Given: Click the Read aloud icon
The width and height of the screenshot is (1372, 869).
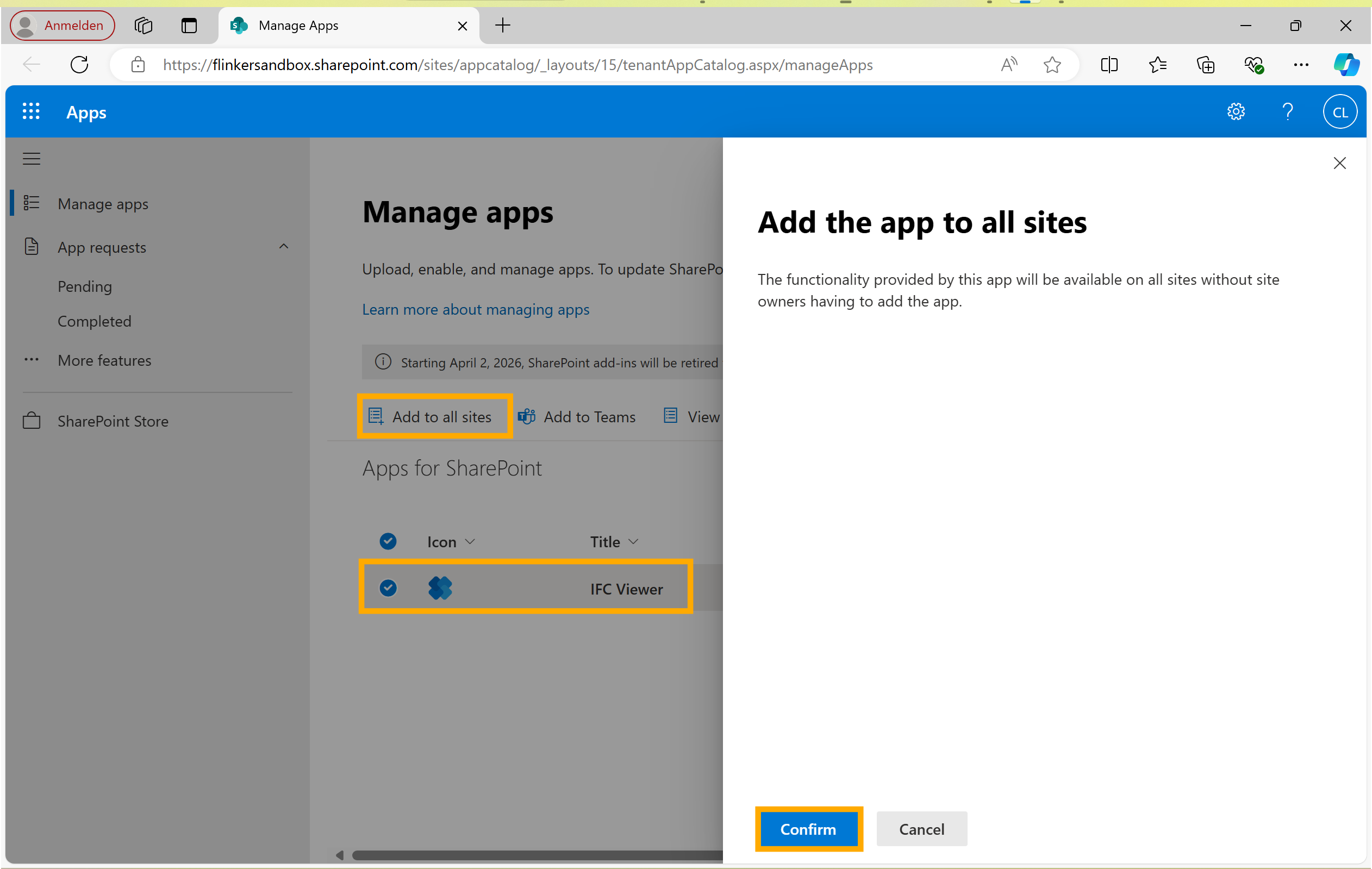Looking at the screenshot, I should [x=1009, y=64].
